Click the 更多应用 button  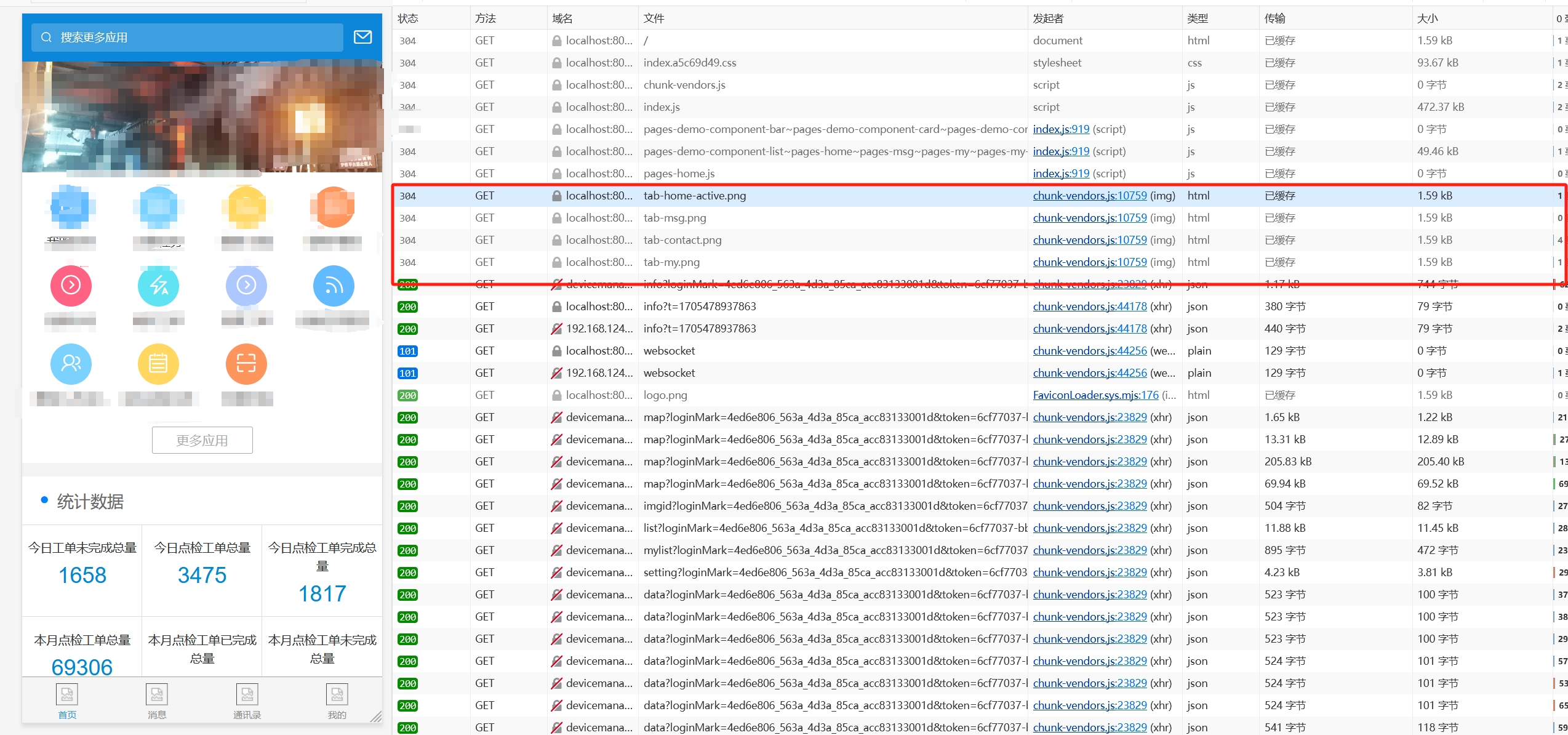tap(202, 440)
